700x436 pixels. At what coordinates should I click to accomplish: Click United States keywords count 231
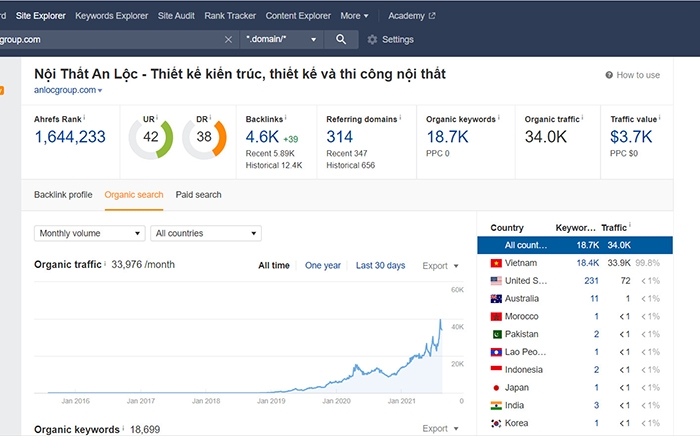pyautogui.click(x=591, y=281)
